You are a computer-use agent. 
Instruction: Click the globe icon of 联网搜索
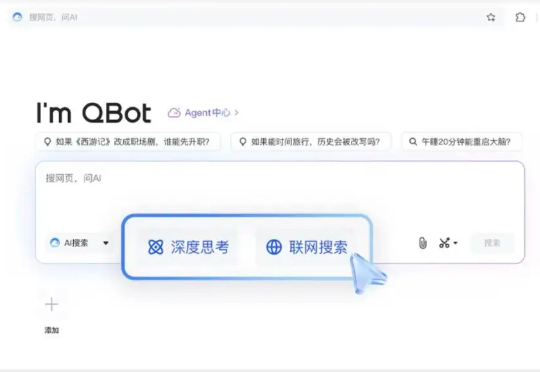[x=274, y=247]
